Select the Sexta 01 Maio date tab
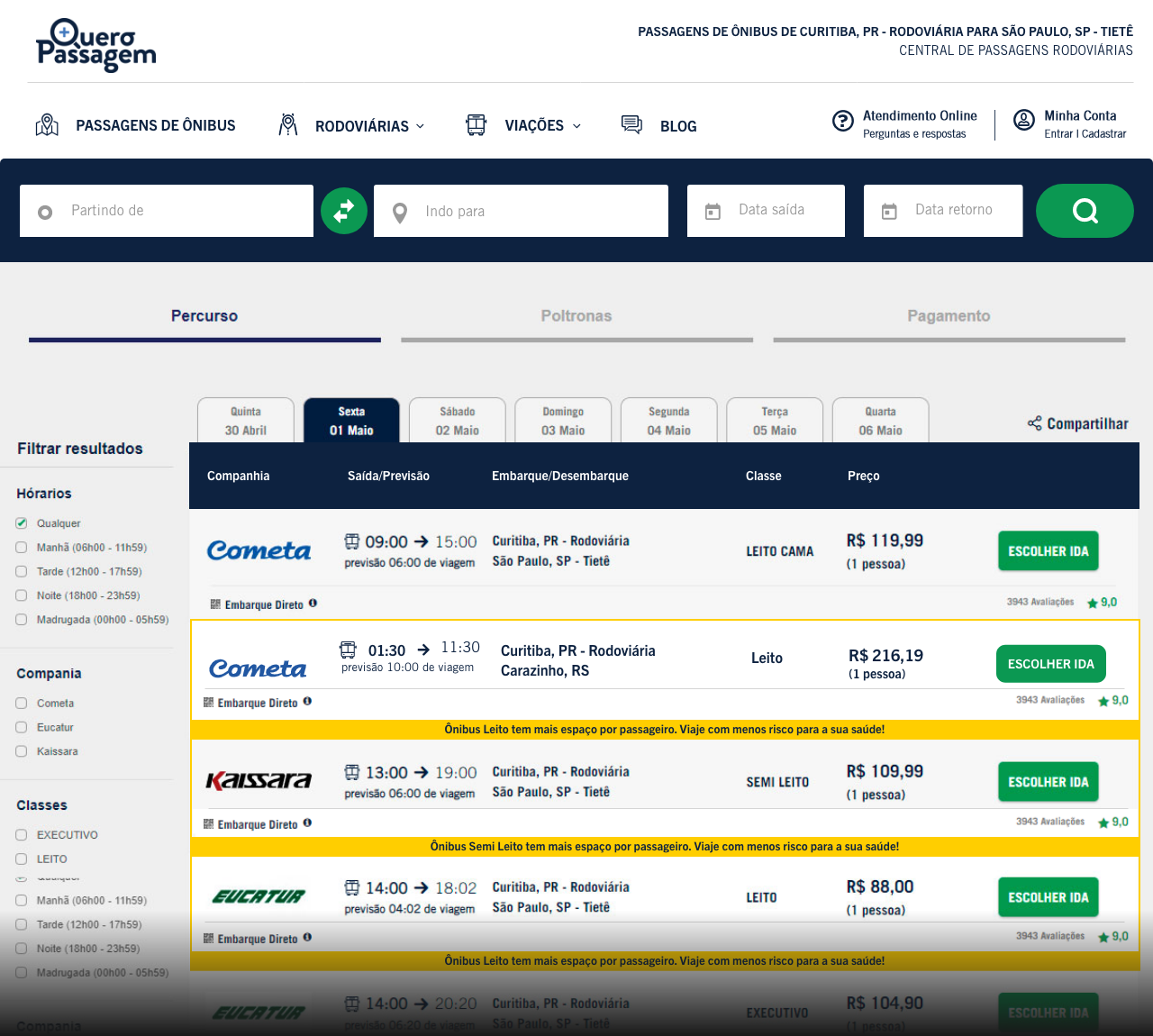Image resolution: width=1153 pixels, height=1036 pixels. point(351,421)
